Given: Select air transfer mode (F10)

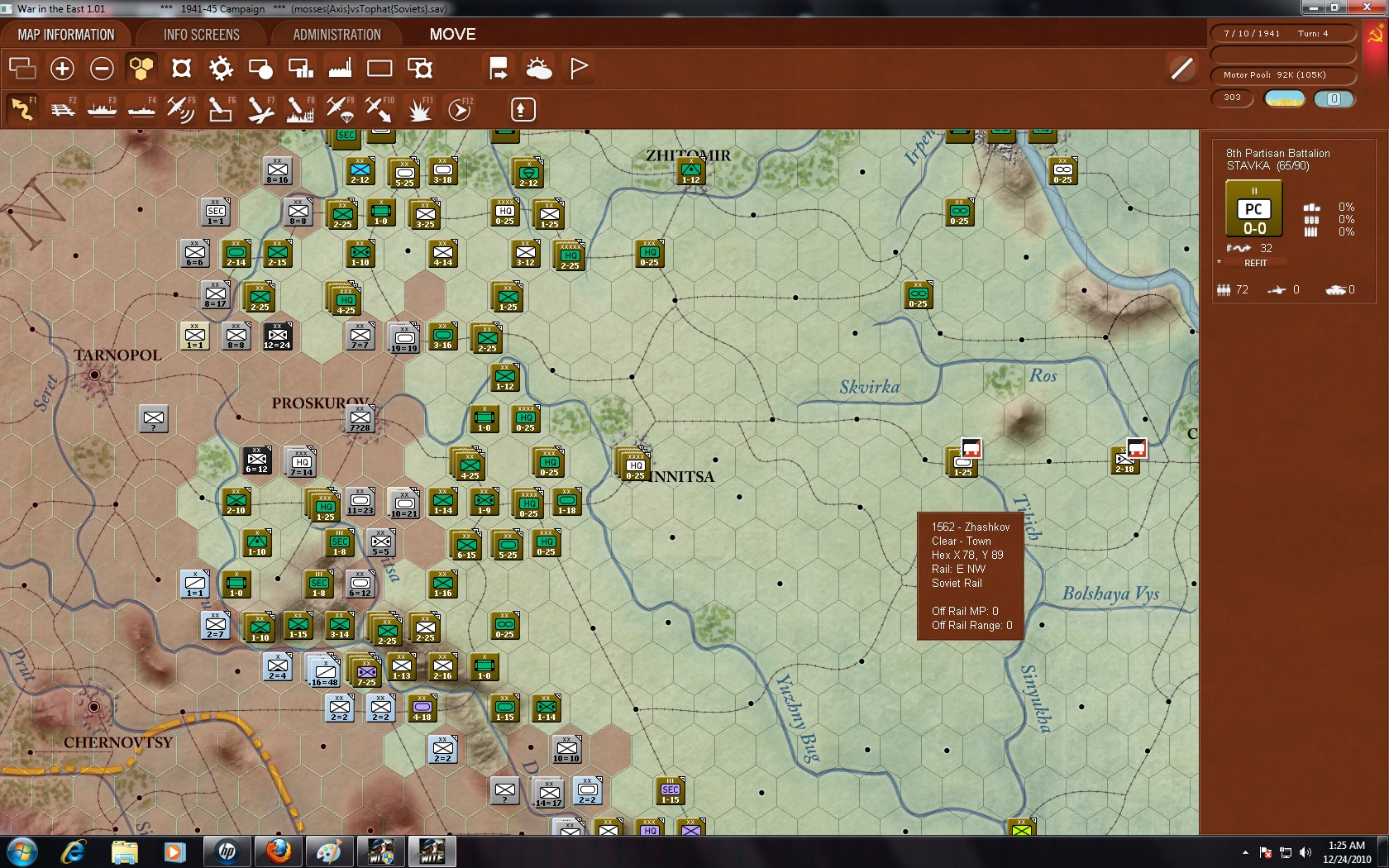Looking at the screenshot, I should point(379,109).
